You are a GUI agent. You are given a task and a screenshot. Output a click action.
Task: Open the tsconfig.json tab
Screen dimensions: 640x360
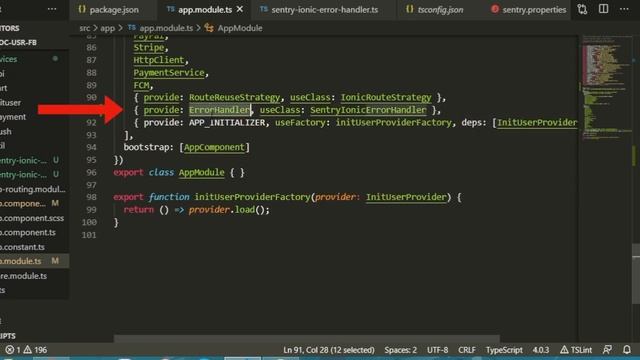tap(435, 9)
